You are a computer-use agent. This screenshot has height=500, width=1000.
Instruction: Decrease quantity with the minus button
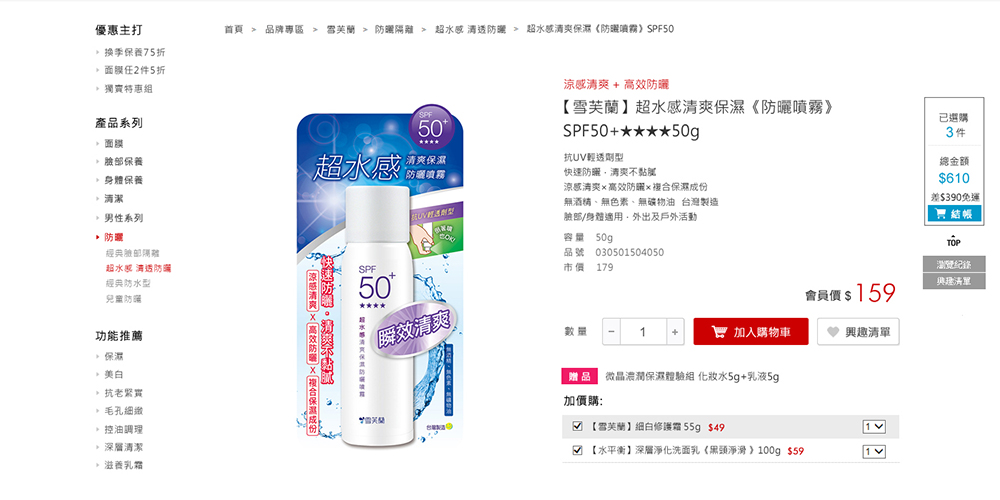611,332
